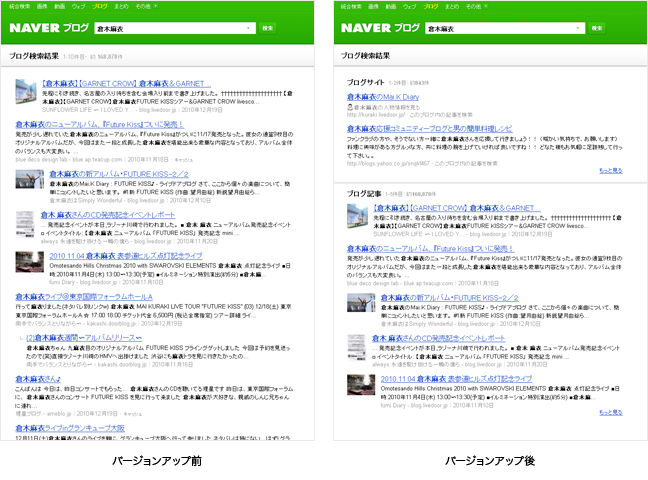
Task: Click もっと見る under ブログ記事 section
Action: (611, 412)
